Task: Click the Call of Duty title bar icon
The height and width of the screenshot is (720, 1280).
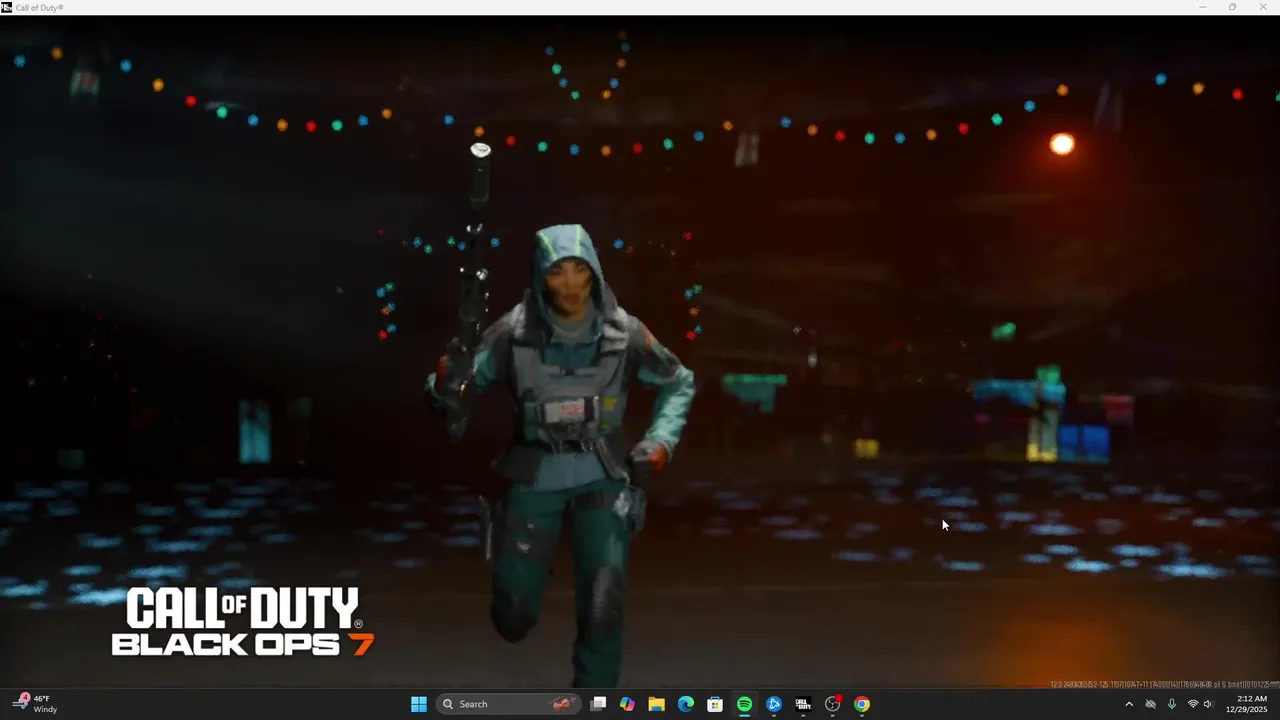Action: (x=6, y=7)
